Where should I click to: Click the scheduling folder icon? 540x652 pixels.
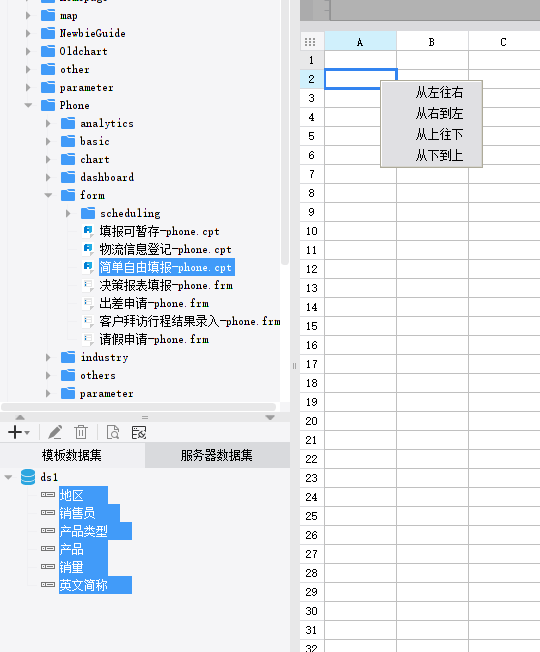[x=88, y=213]
